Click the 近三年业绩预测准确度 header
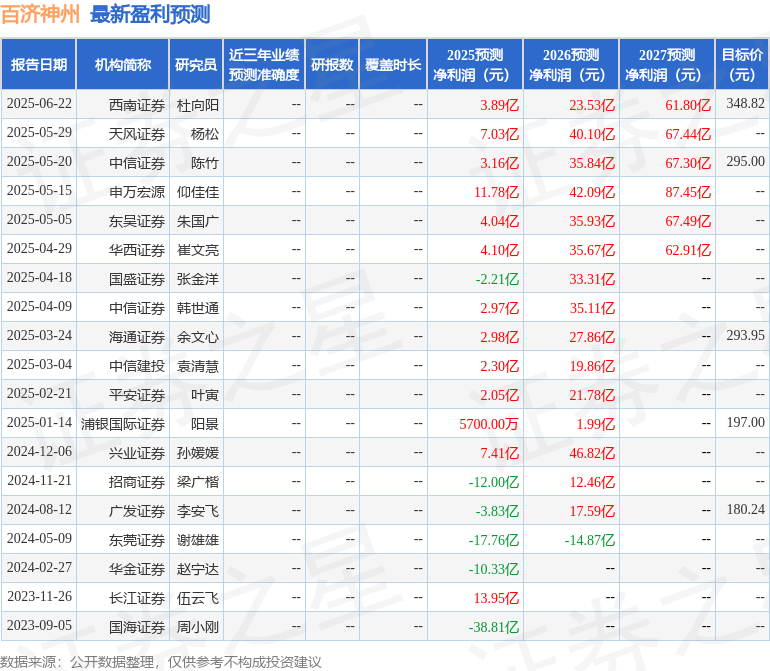This screenshot has height=671, width=770. 264,64
